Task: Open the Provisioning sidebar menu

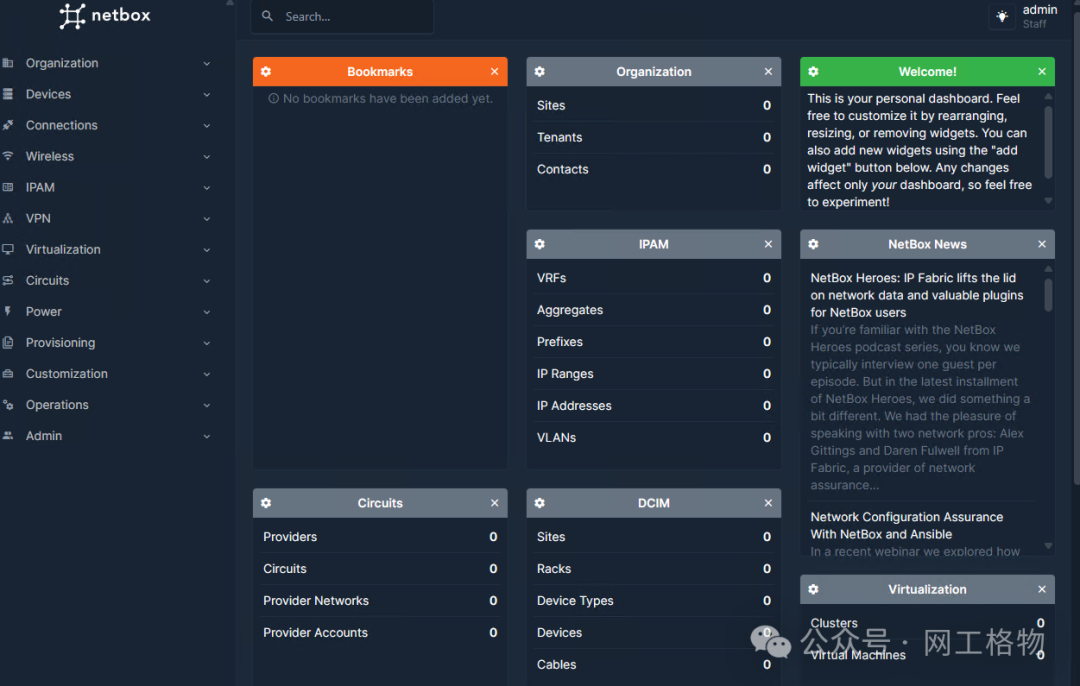Action: [x=107, y=343]
